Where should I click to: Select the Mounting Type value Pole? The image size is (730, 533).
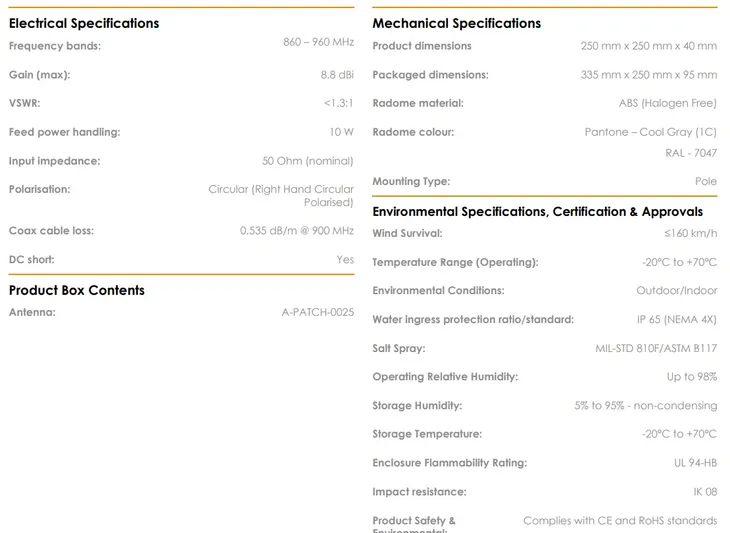point(706,182)
